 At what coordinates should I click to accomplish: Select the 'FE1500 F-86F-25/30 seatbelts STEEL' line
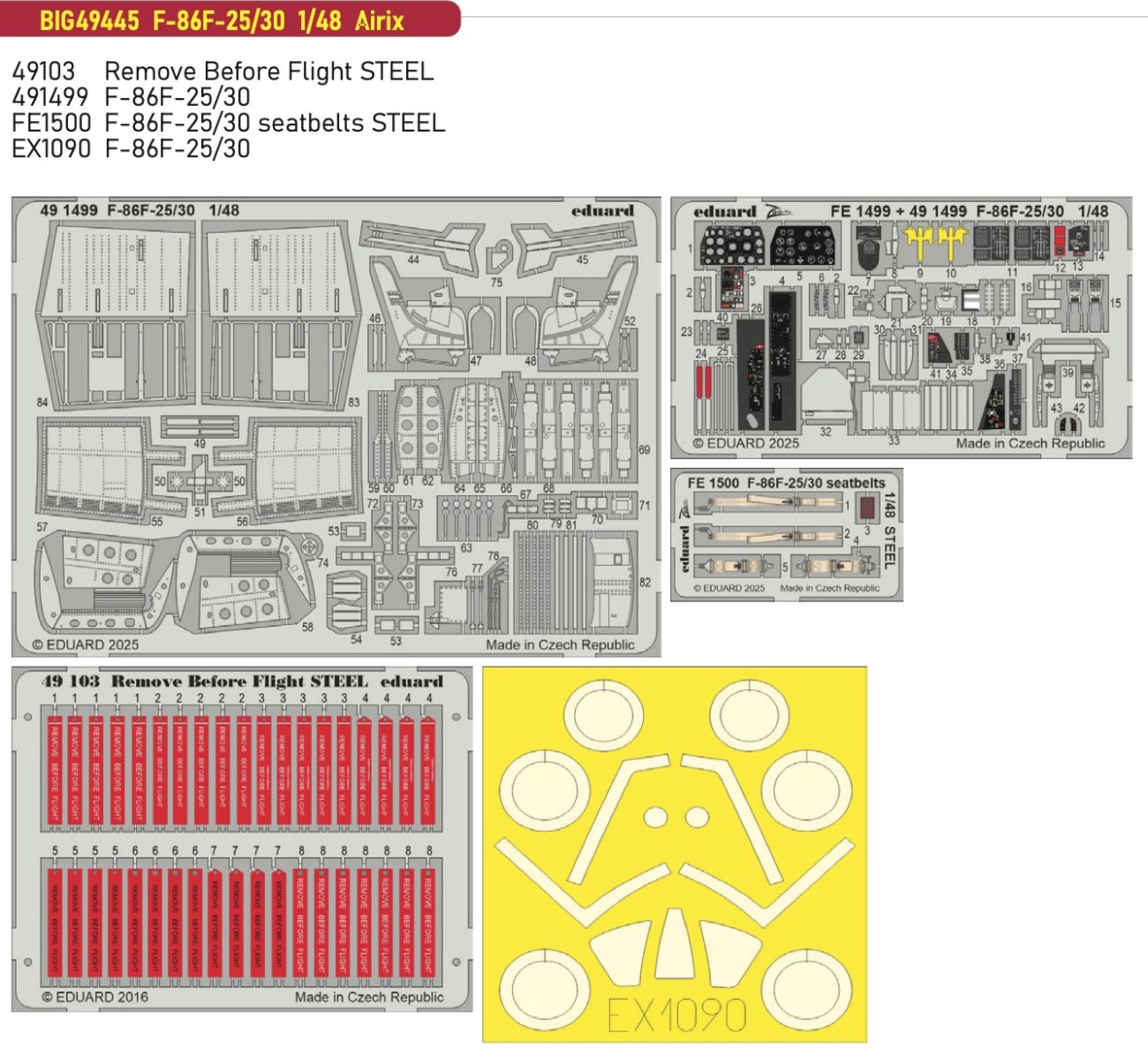(x=228, y=123)
